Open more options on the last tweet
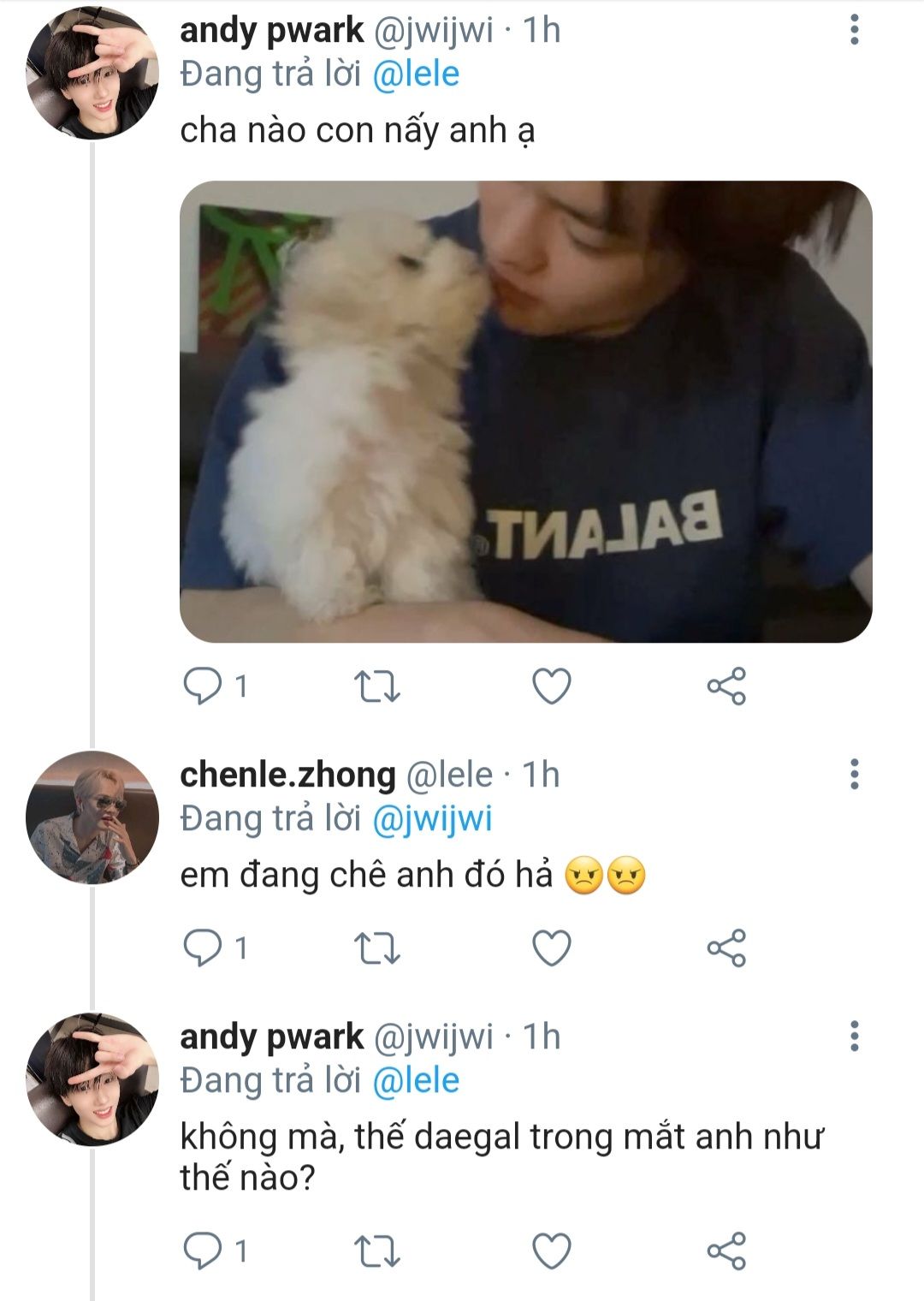924x1301 pixels. tap(854, 1037)
